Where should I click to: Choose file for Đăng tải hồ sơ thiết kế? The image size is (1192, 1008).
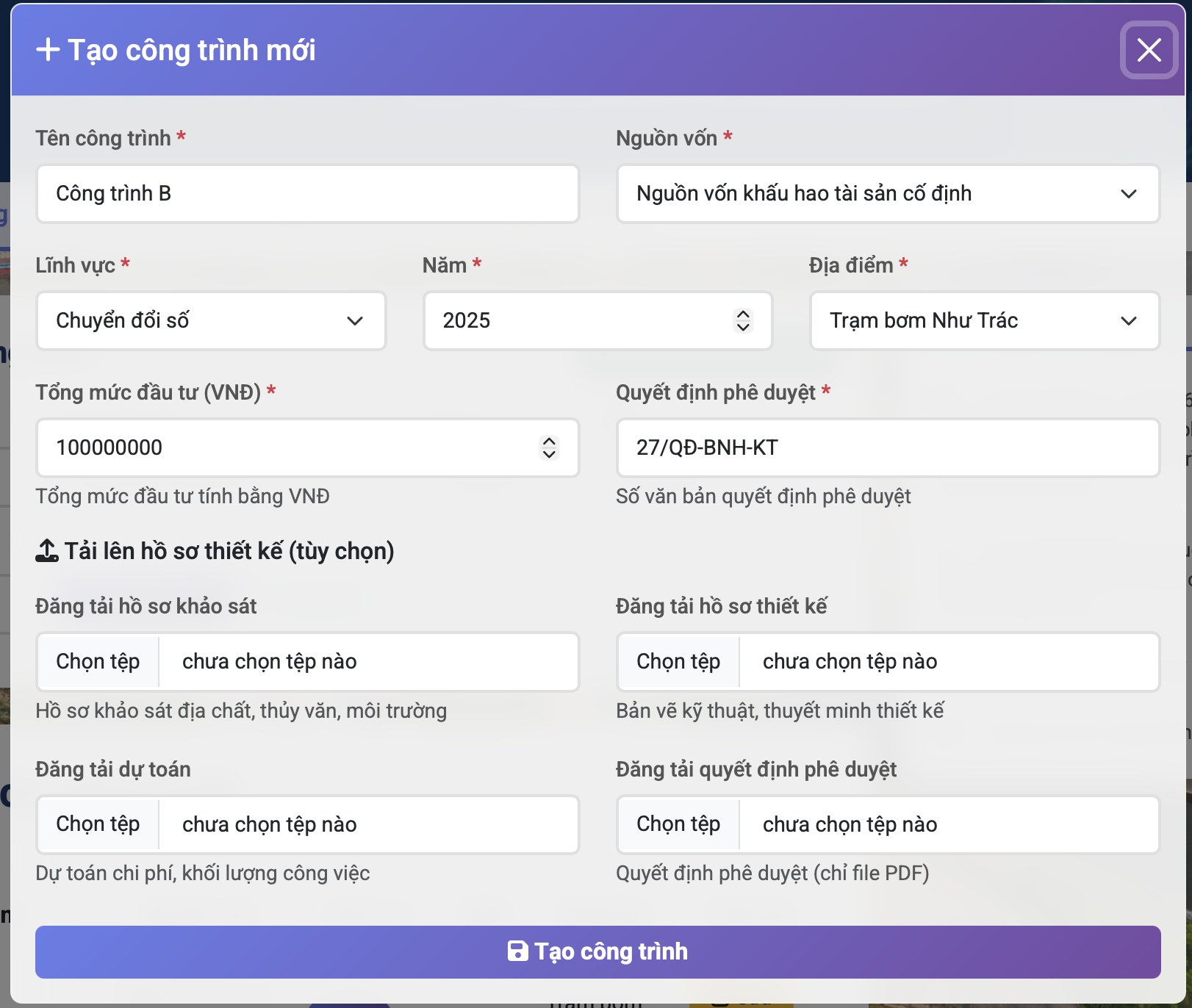click(x=678, y=662)
